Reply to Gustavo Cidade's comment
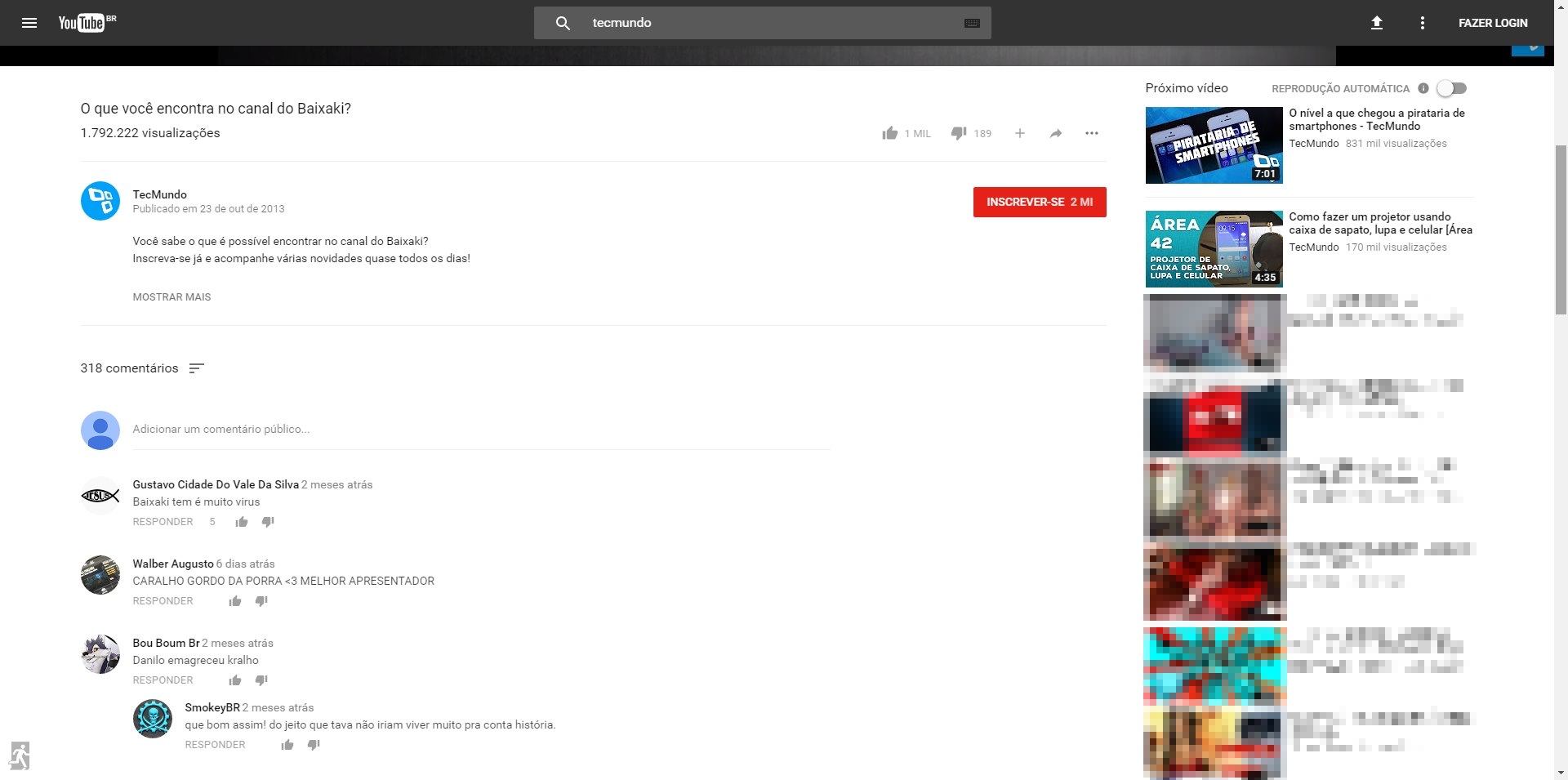This screenshot has height=780, width=1568. coord(163,522)
